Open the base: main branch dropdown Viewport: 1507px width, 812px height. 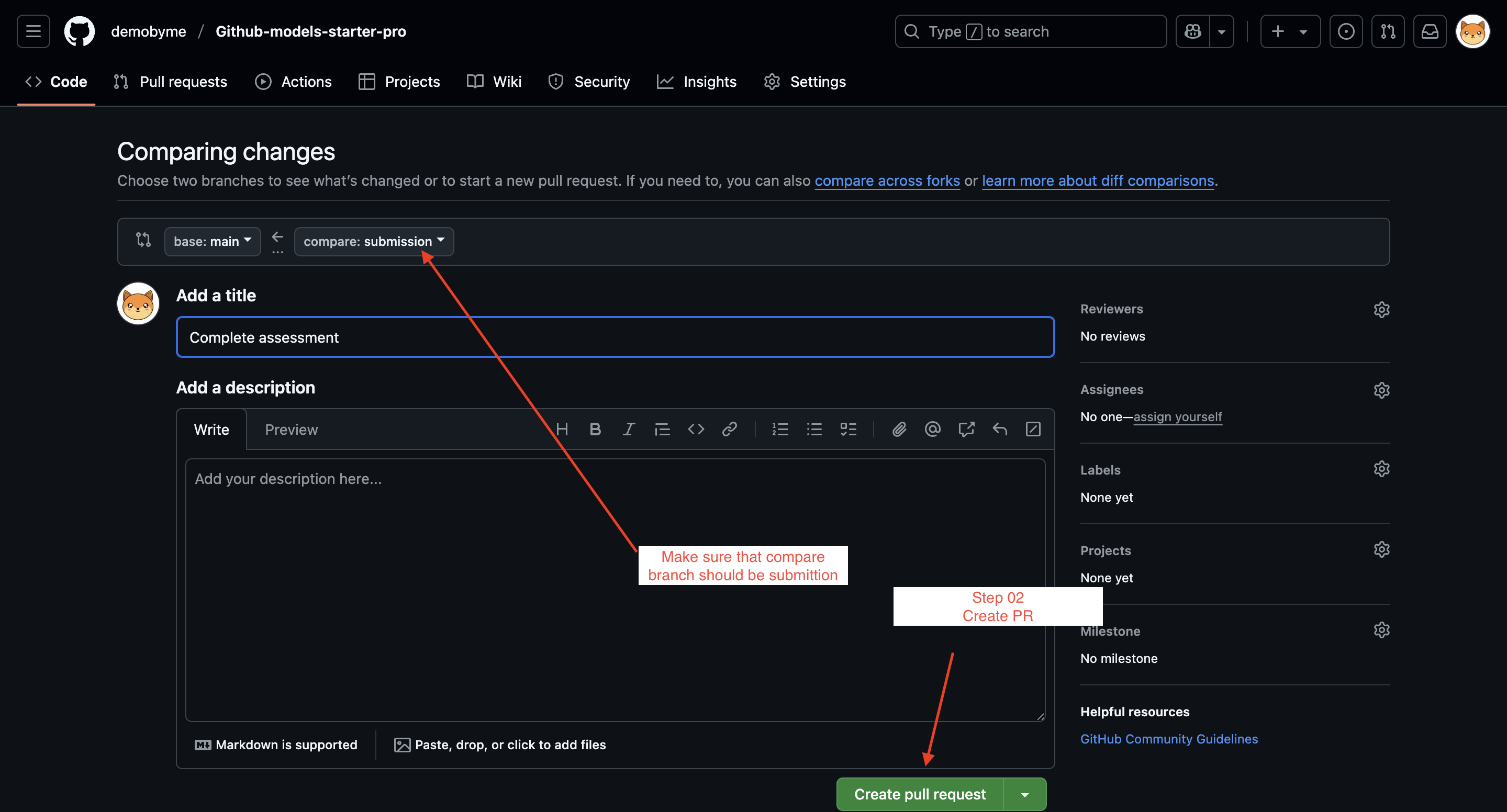(x=213, y=241)
